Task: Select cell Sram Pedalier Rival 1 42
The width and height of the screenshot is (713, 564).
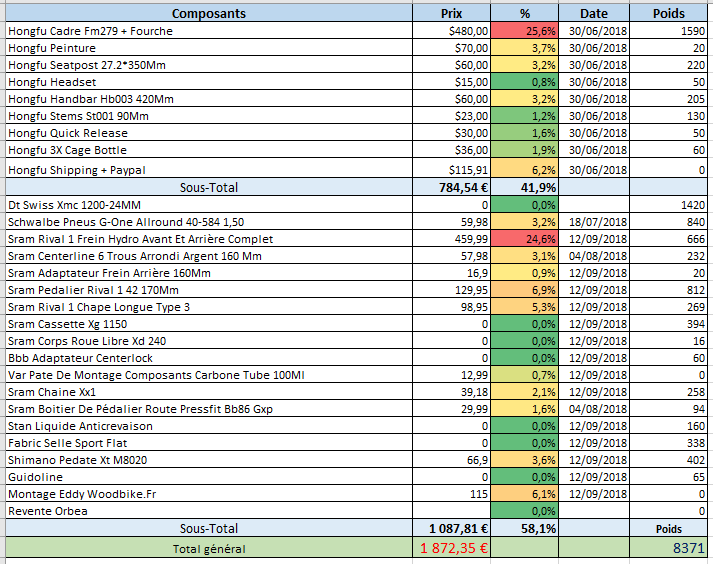Action: click(x=209, y=290)
